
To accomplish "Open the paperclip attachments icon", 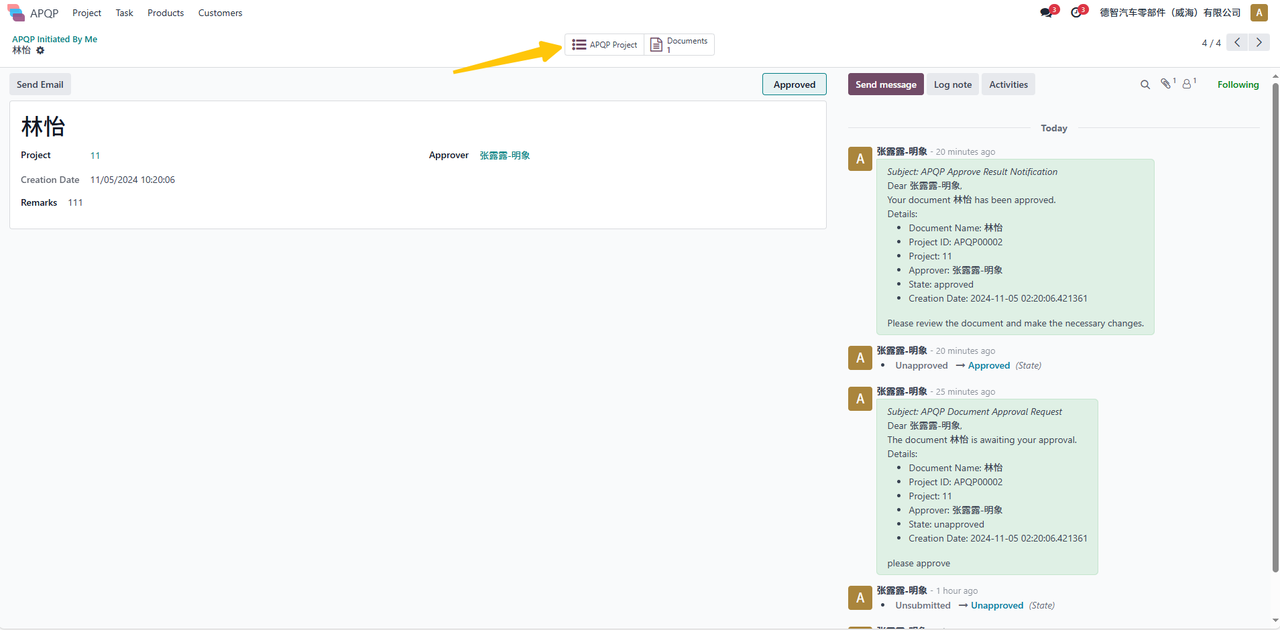I will click(x=1166, y=85).
